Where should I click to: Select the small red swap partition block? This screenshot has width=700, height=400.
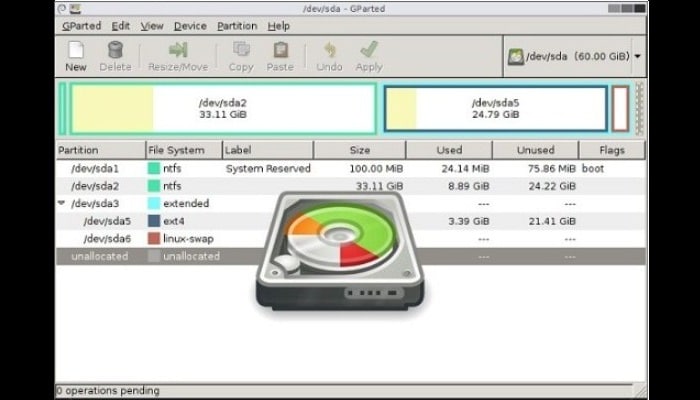(x=621, y=108)
